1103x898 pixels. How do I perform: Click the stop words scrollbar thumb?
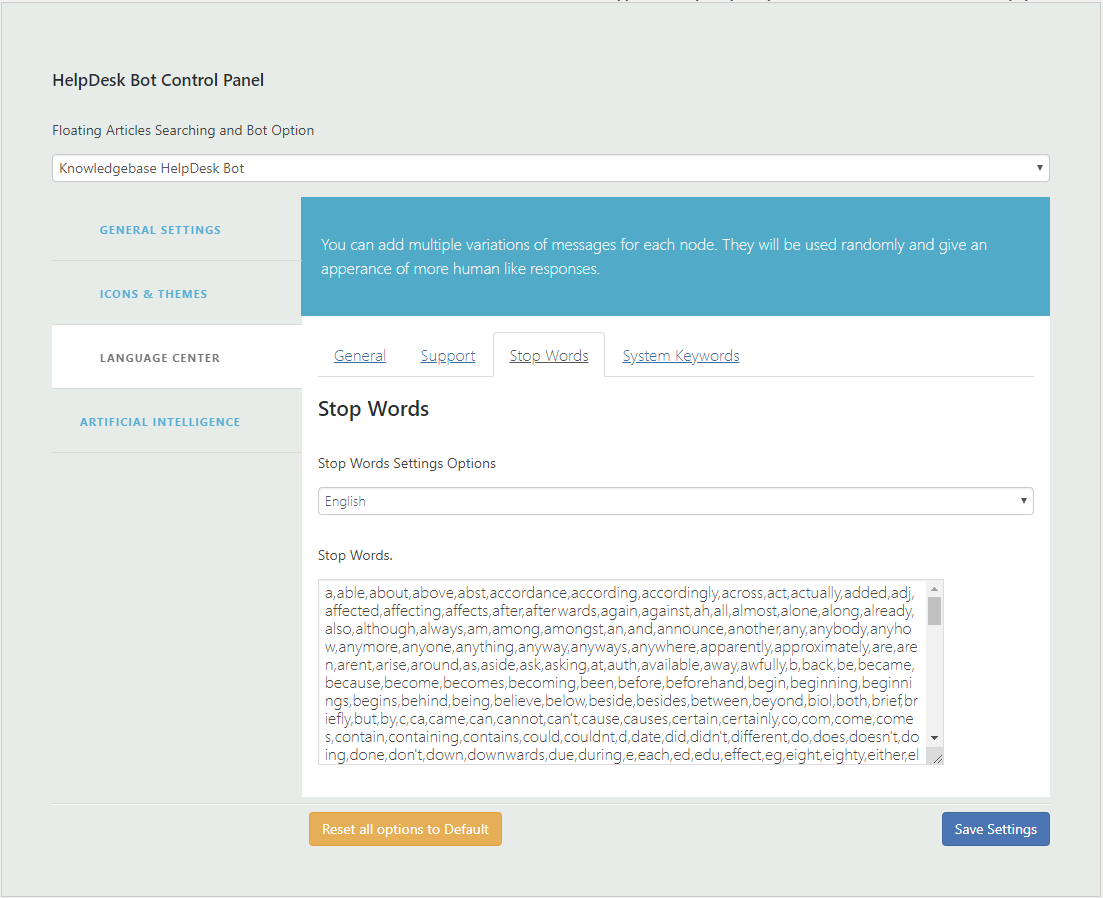point(934,611)
